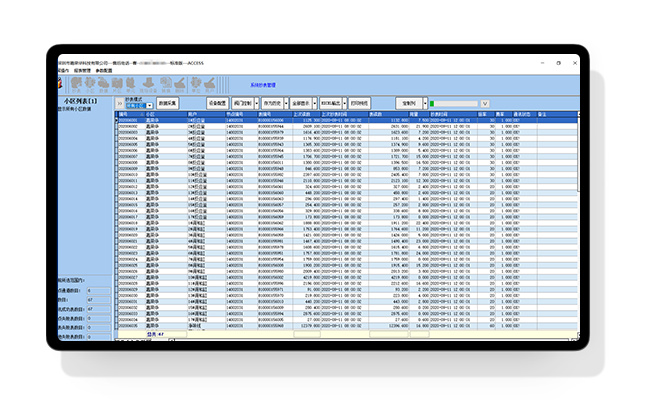The image size is (650, 400).
Task: Click the 节点编号 column header
Action: tap(241, 114)
